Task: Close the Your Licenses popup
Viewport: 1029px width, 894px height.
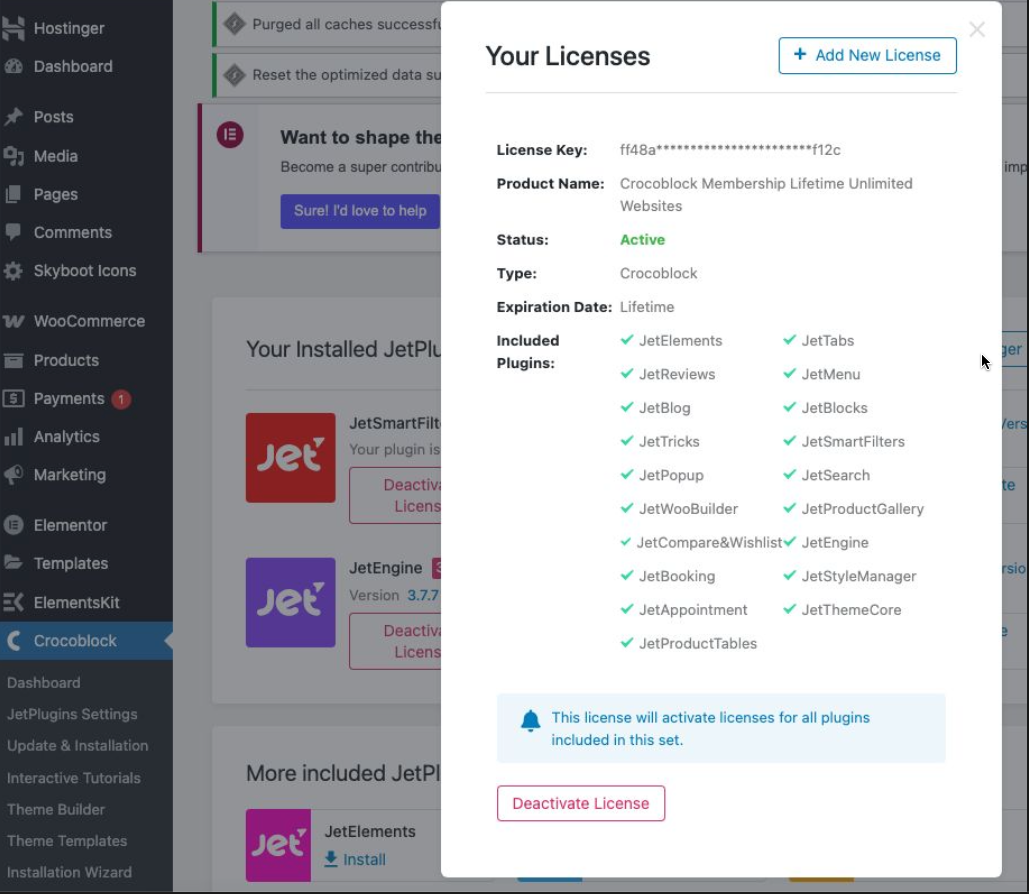Action: pyautogui.click(x=977, y=30)
